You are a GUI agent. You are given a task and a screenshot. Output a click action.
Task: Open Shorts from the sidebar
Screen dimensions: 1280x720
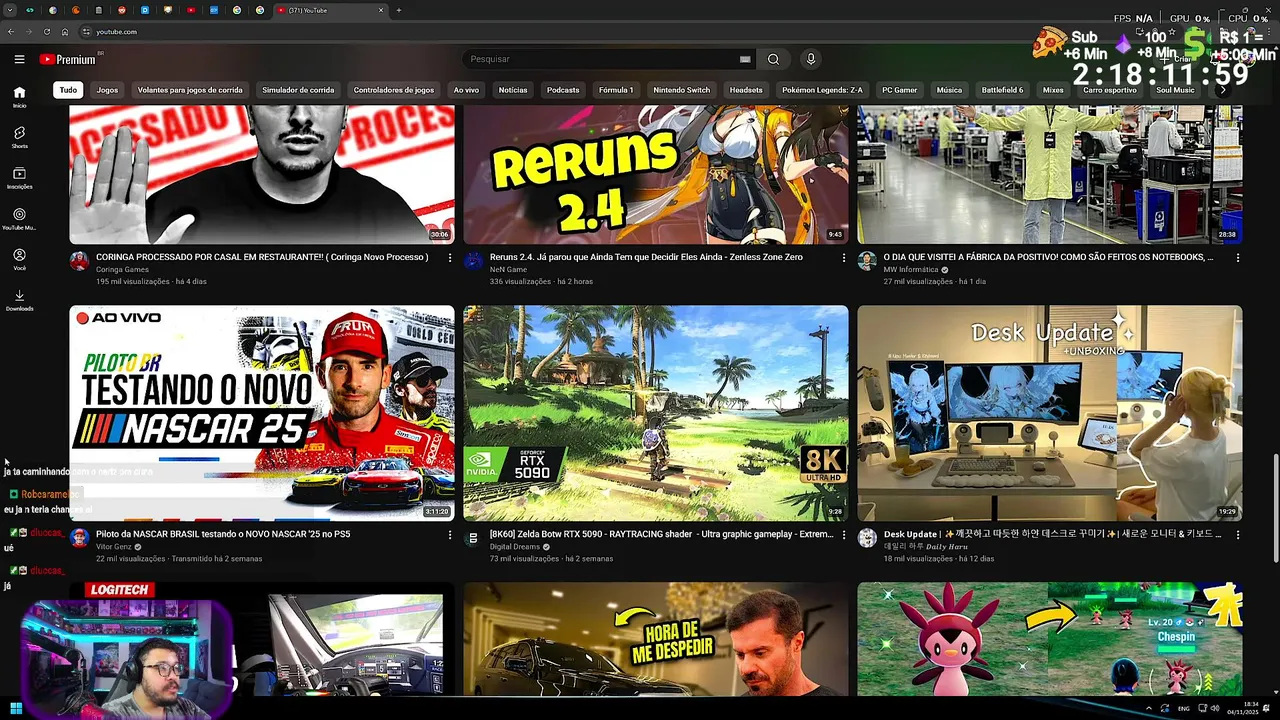tap(19, 137)
